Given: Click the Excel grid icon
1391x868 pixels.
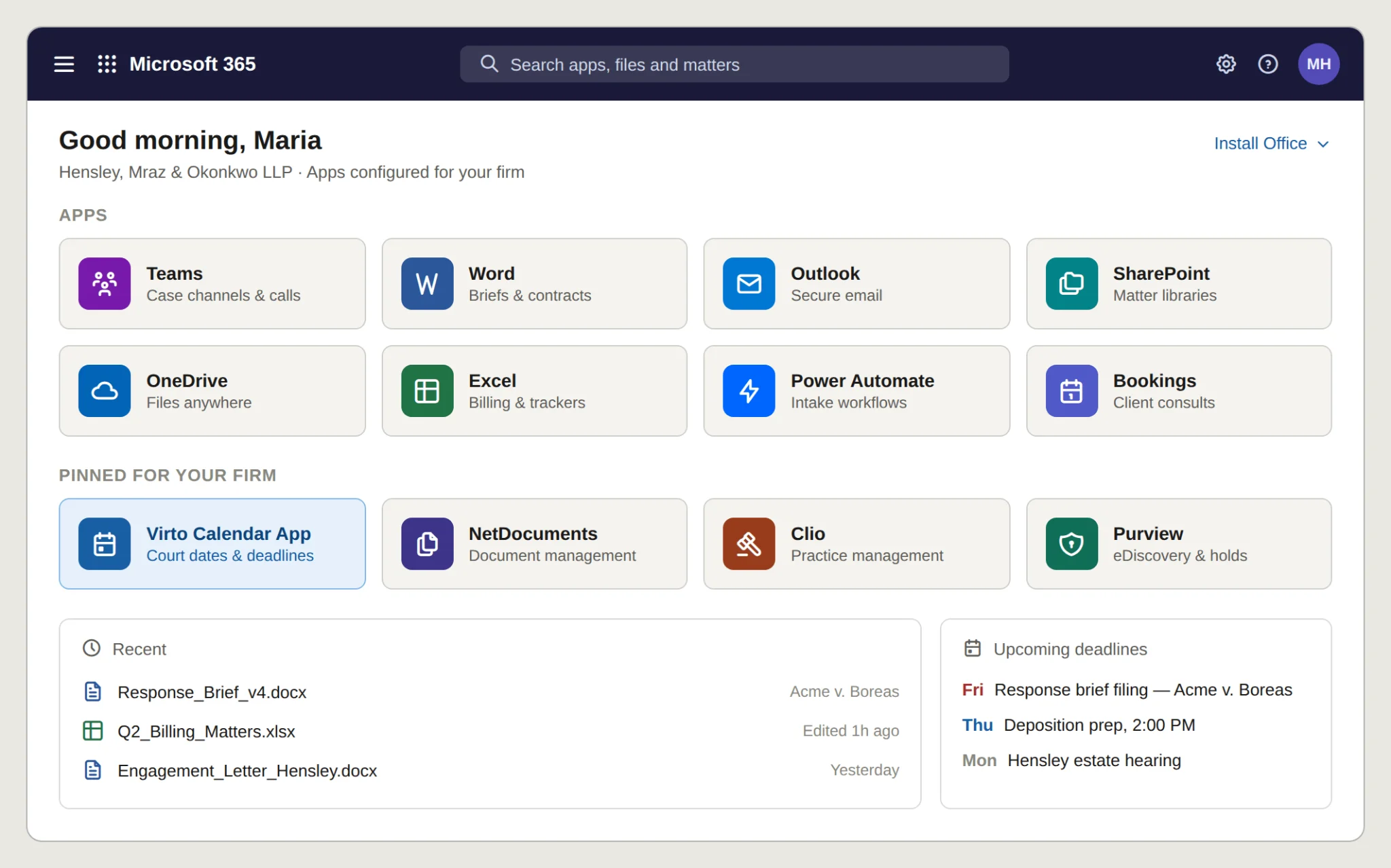Looking at the screenshot, I should (427, 391).
